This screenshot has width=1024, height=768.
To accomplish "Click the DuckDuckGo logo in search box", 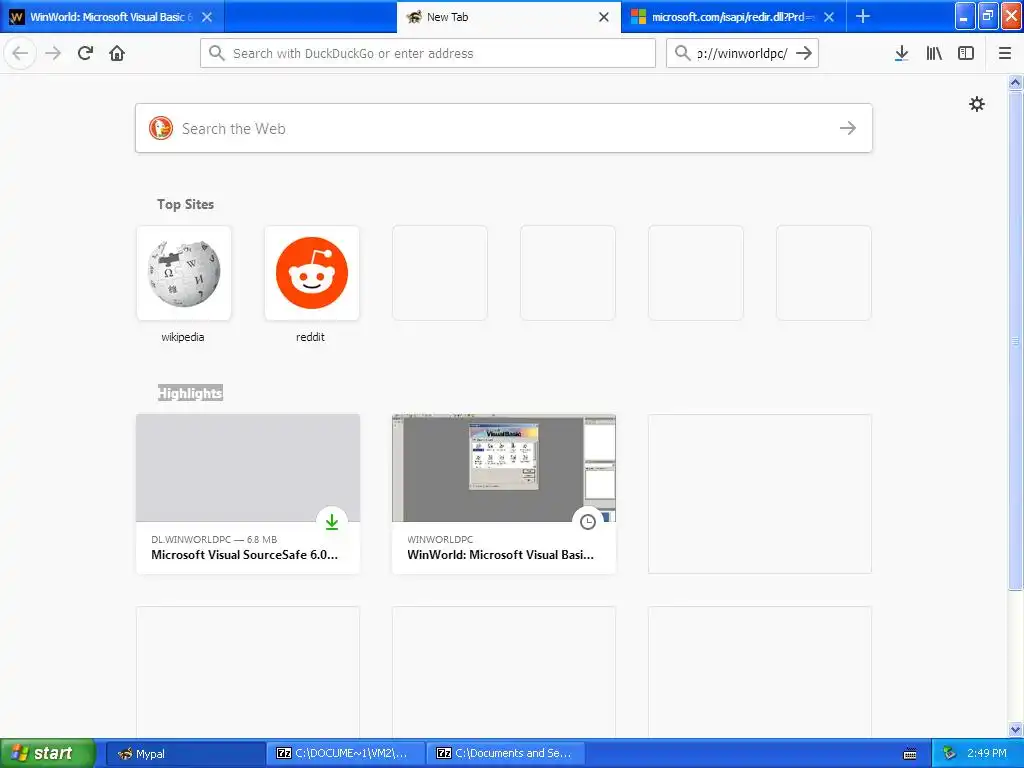I will (161, 128).
